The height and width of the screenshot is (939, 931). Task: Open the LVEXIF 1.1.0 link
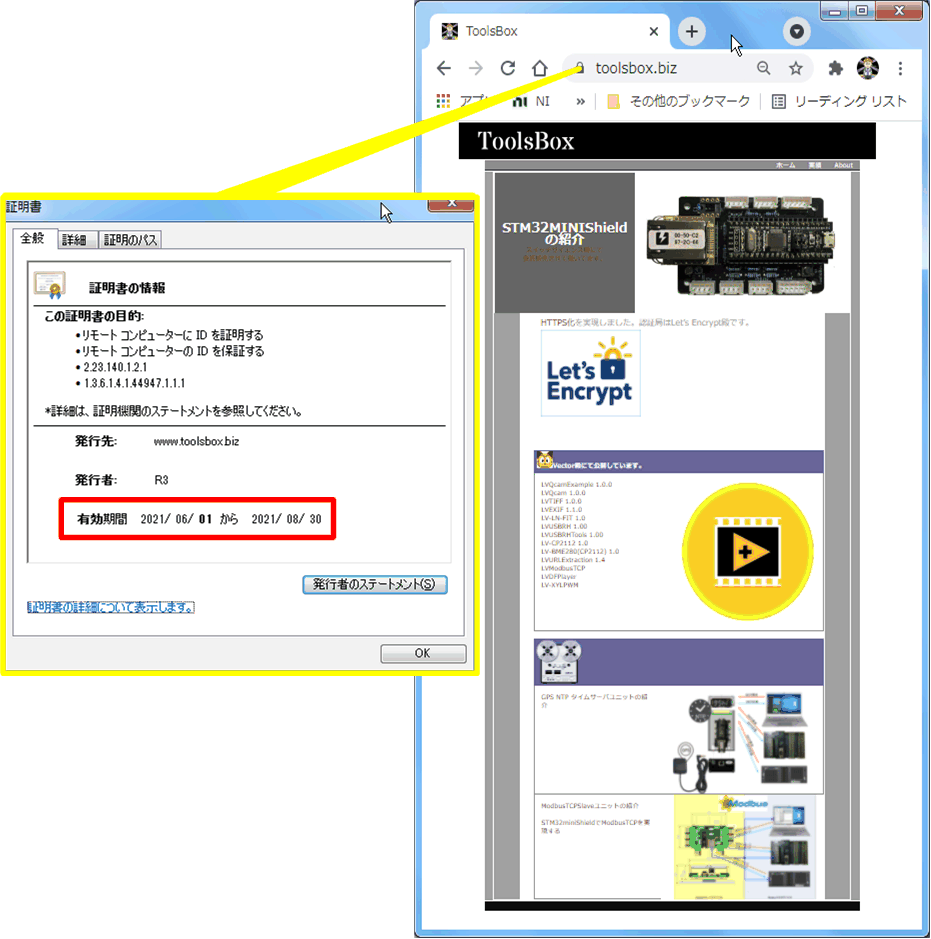pos(561,510)
